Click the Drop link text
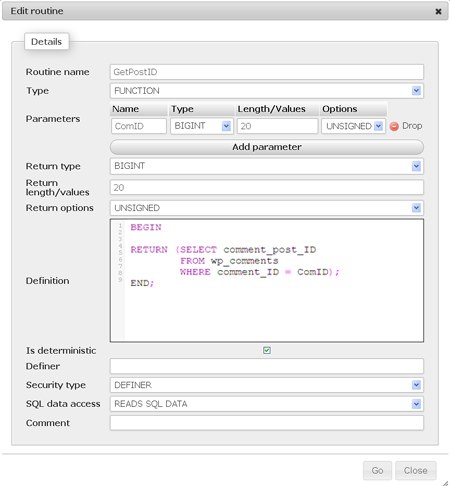 click(x=412, y=126)
